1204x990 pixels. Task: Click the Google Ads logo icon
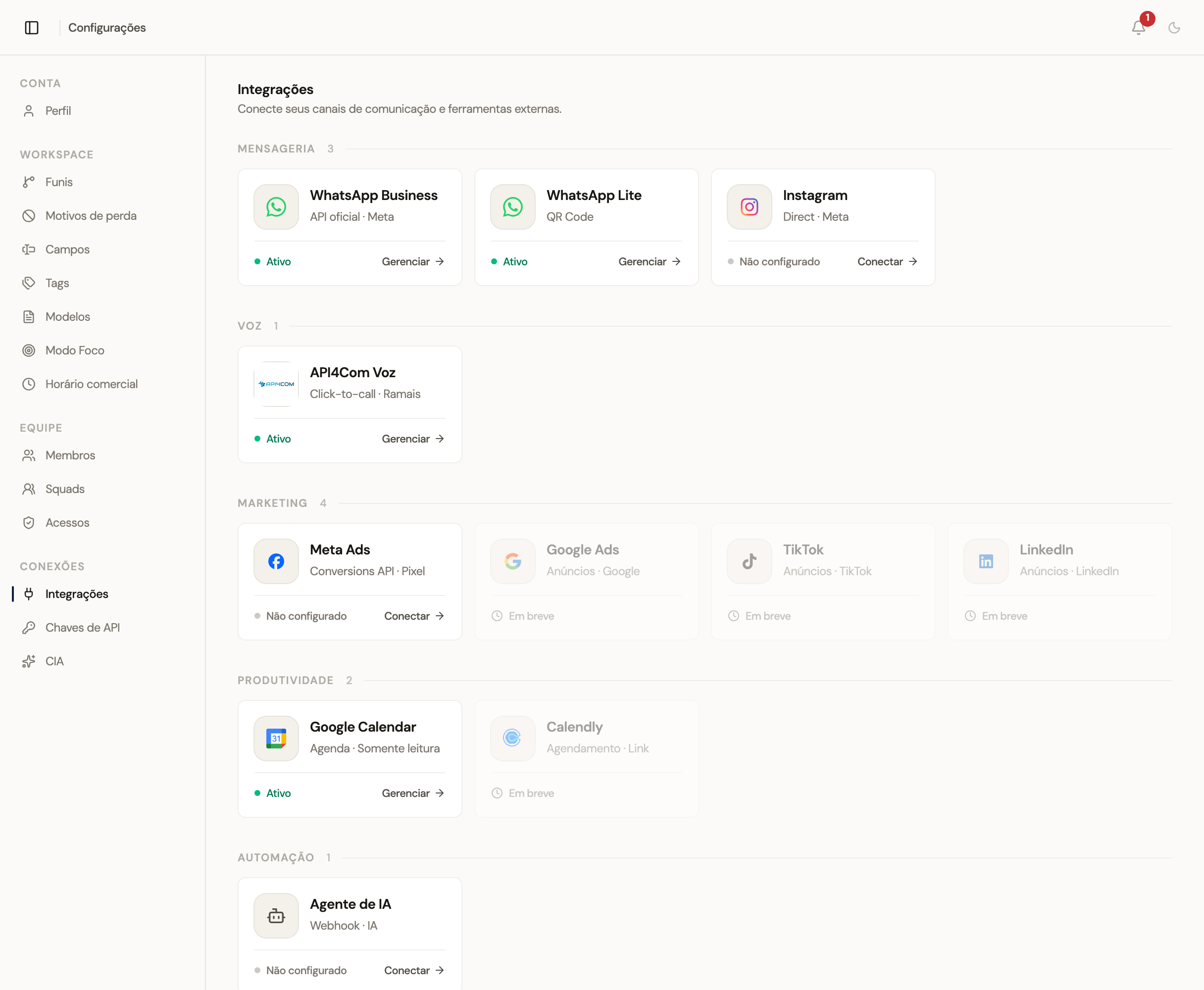tap(513, 561)
